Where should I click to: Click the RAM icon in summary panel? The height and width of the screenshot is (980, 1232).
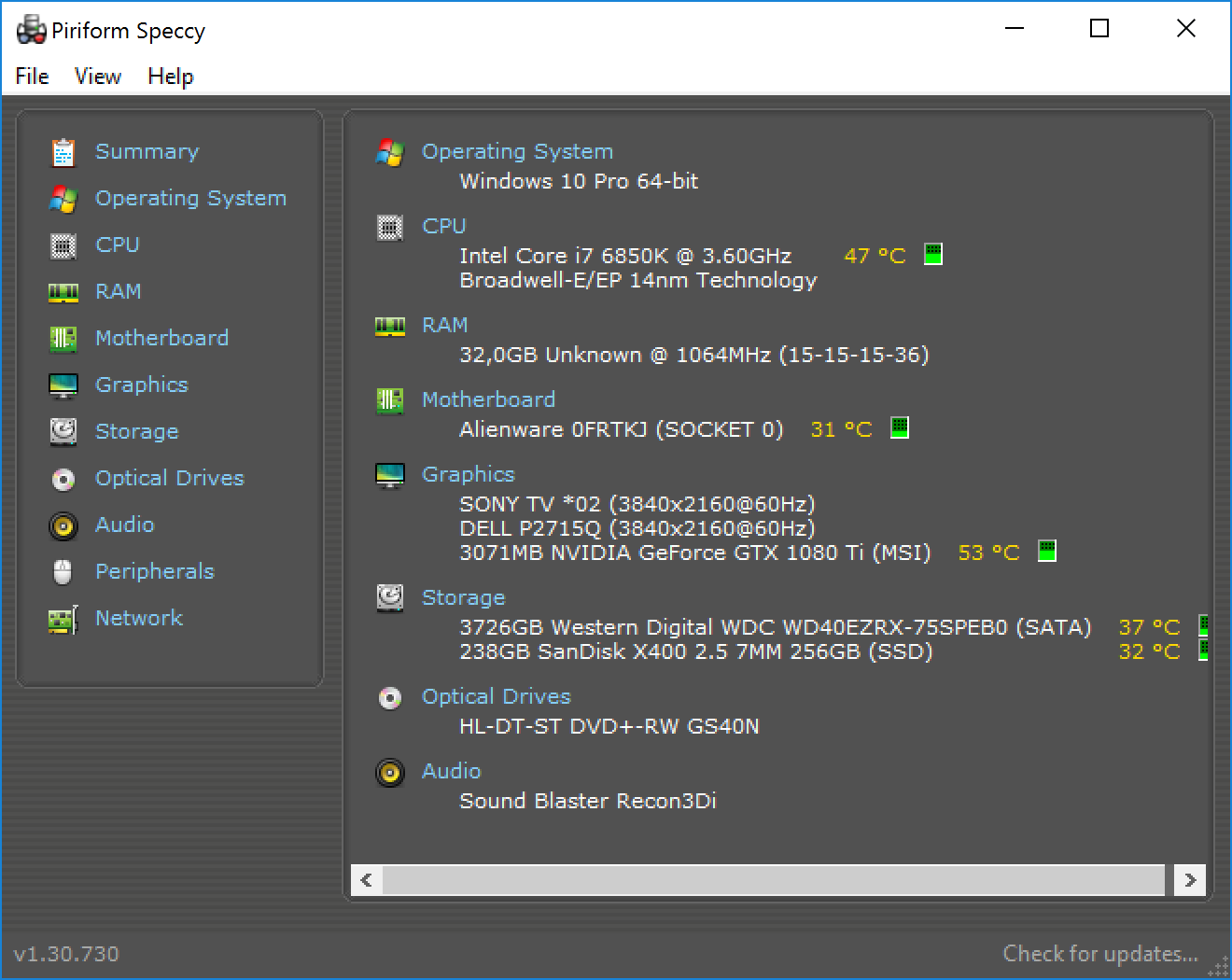click(x=389, y=326)
